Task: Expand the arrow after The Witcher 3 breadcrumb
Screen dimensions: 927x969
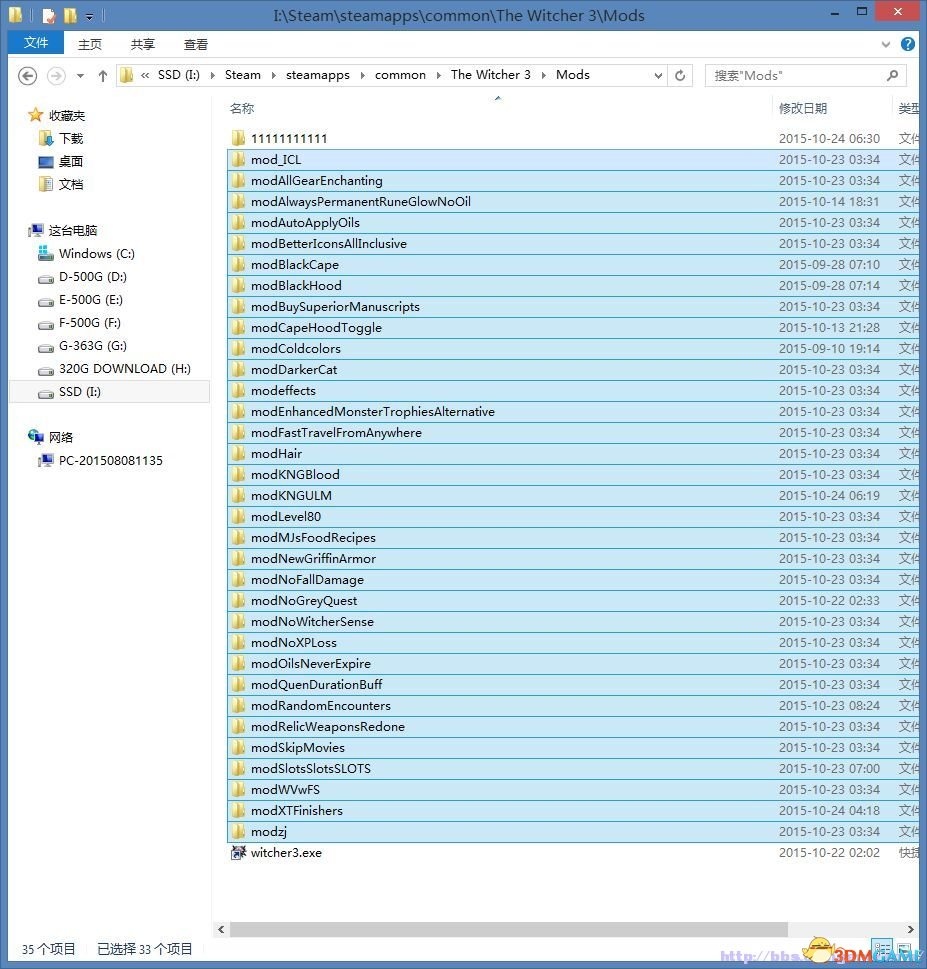Action: [544, 75]
